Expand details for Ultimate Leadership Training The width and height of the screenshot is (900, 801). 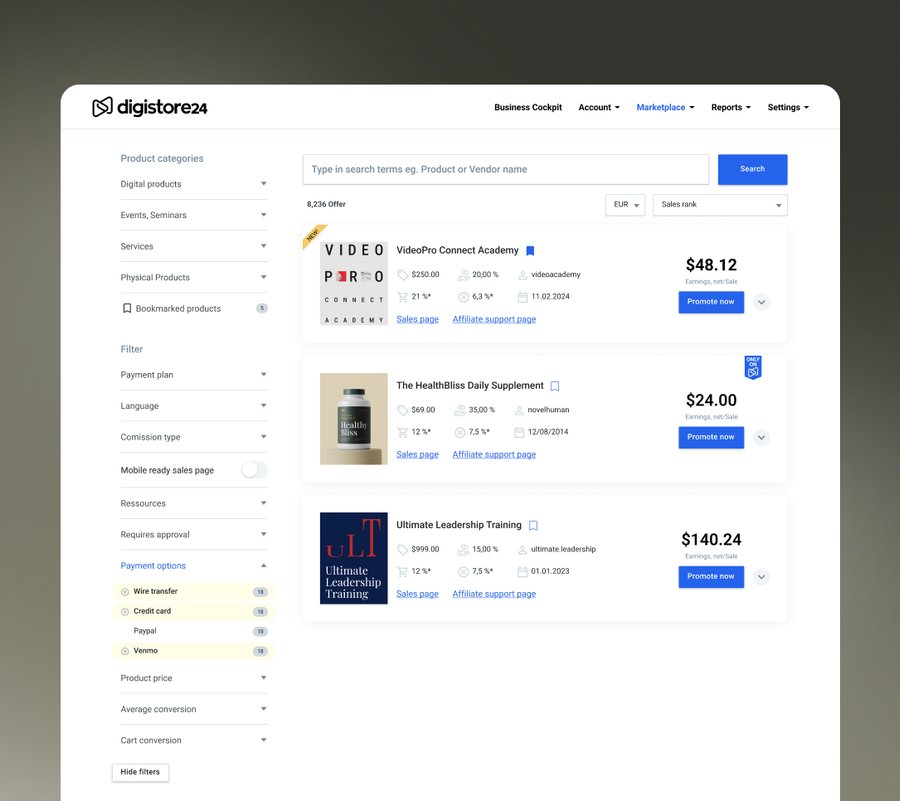point(761,577)
